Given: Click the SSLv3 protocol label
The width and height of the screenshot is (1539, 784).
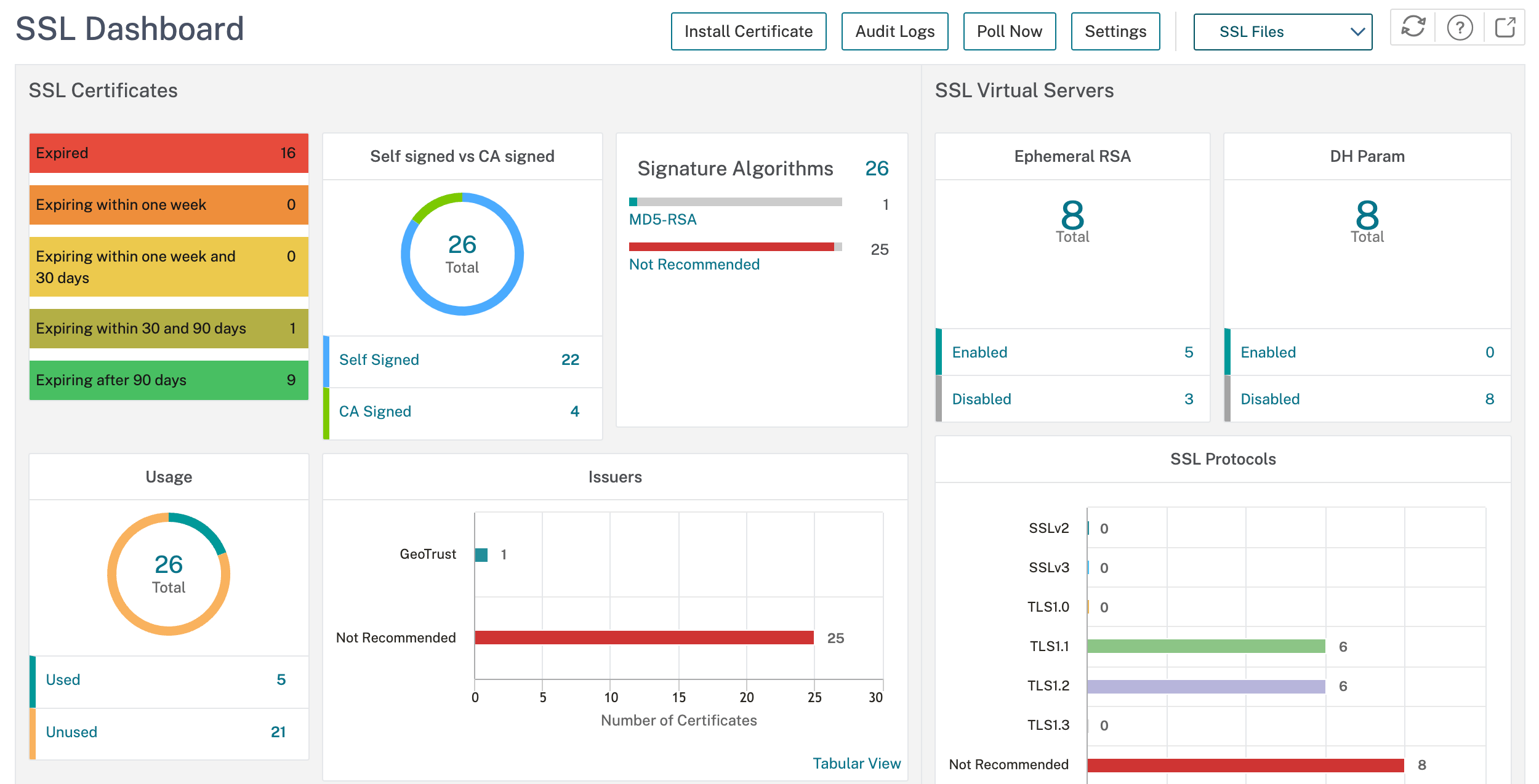Looking at the screenshot, I should [x=1049, y=567].
